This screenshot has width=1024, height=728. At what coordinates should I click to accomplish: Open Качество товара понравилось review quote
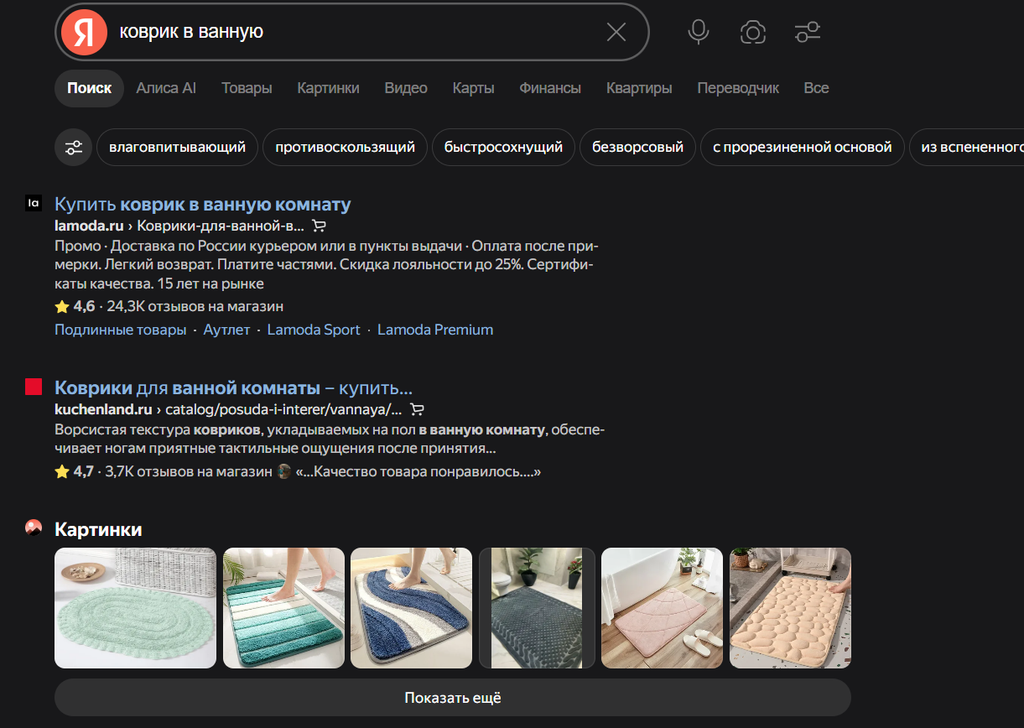pos(418,471)
